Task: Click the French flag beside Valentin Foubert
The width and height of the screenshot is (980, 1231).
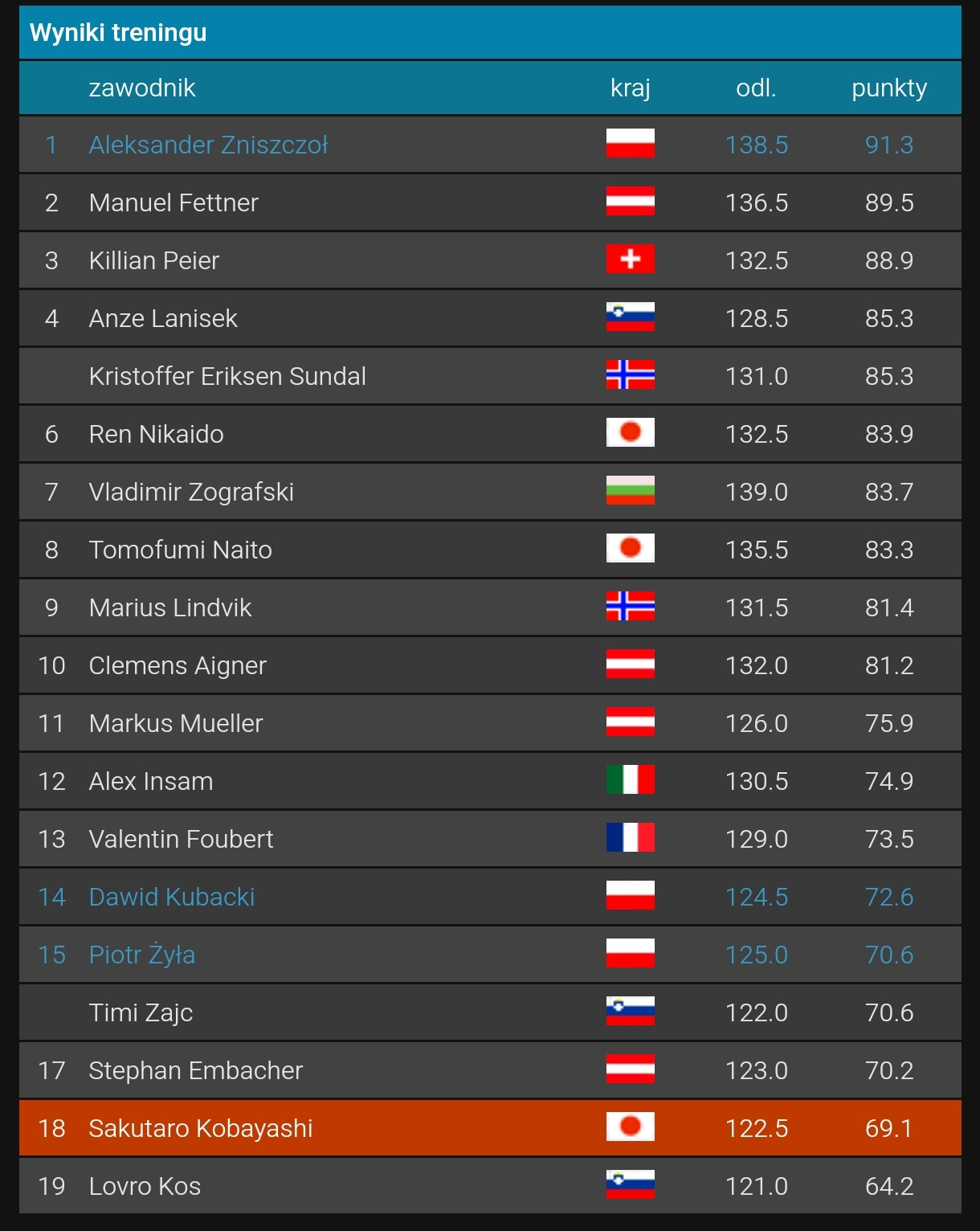Action: (x=630, y=838)
